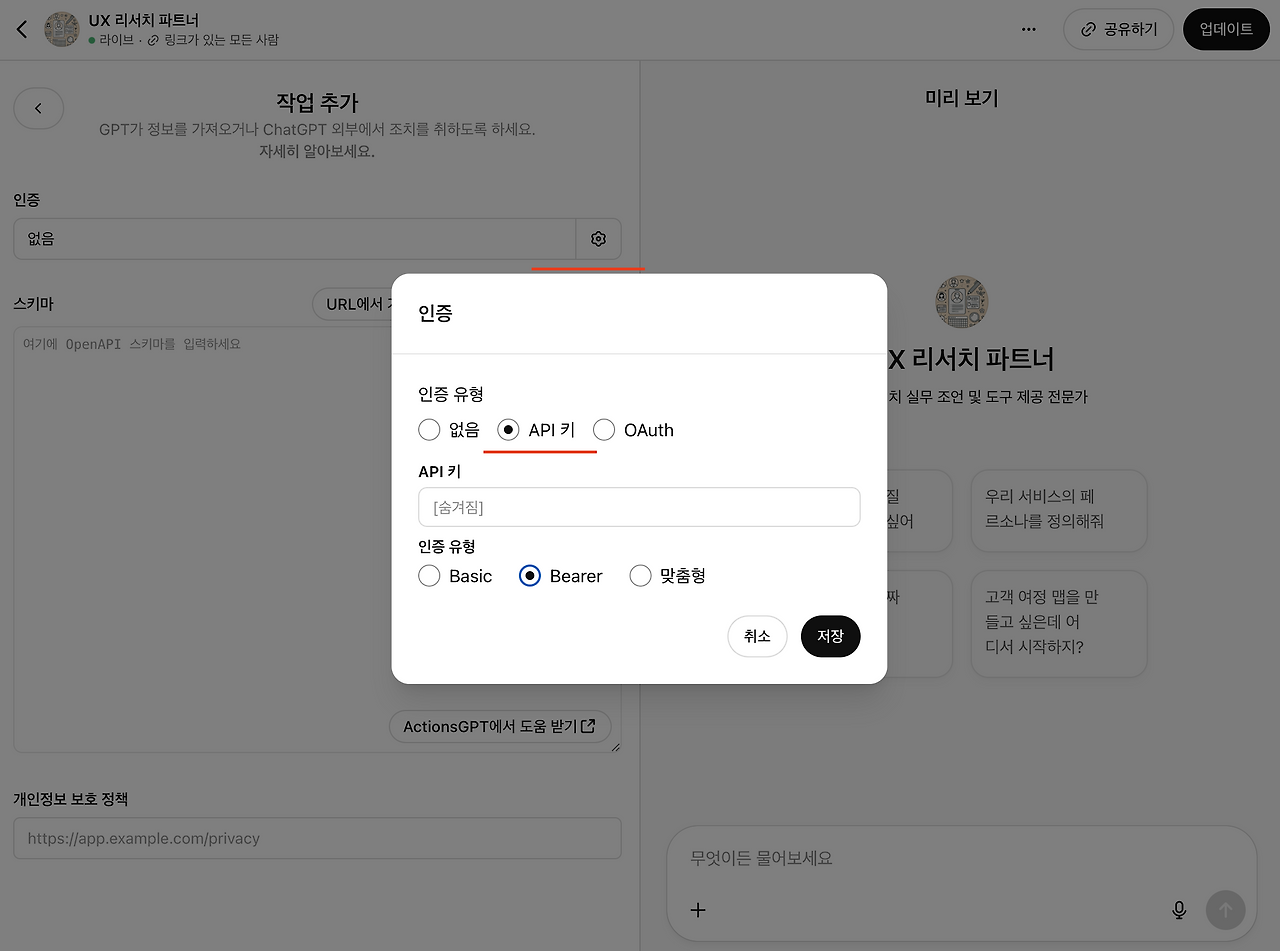Click the microphone icon in the preview chat
This screenshot has height=951, width=1280.
pos(1179,910)
